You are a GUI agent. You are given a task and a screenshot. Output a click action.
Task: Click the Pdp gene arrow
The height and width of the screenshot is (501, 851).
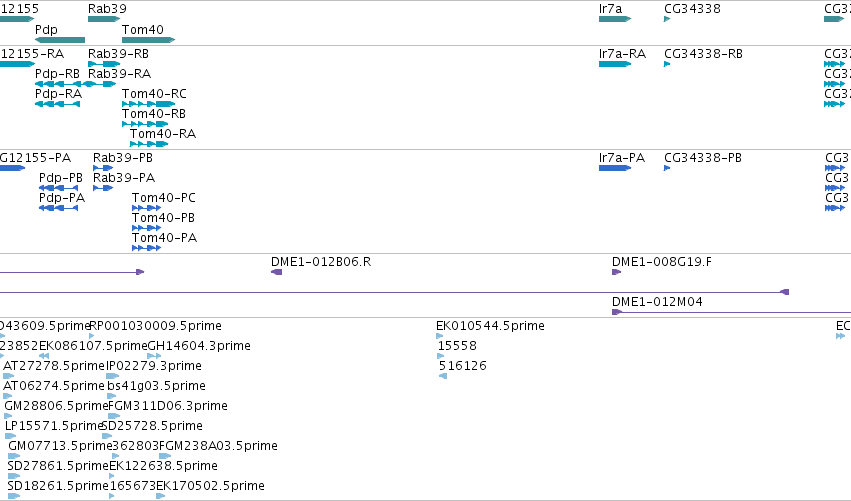pyautogui.click(x=60, y=40)
